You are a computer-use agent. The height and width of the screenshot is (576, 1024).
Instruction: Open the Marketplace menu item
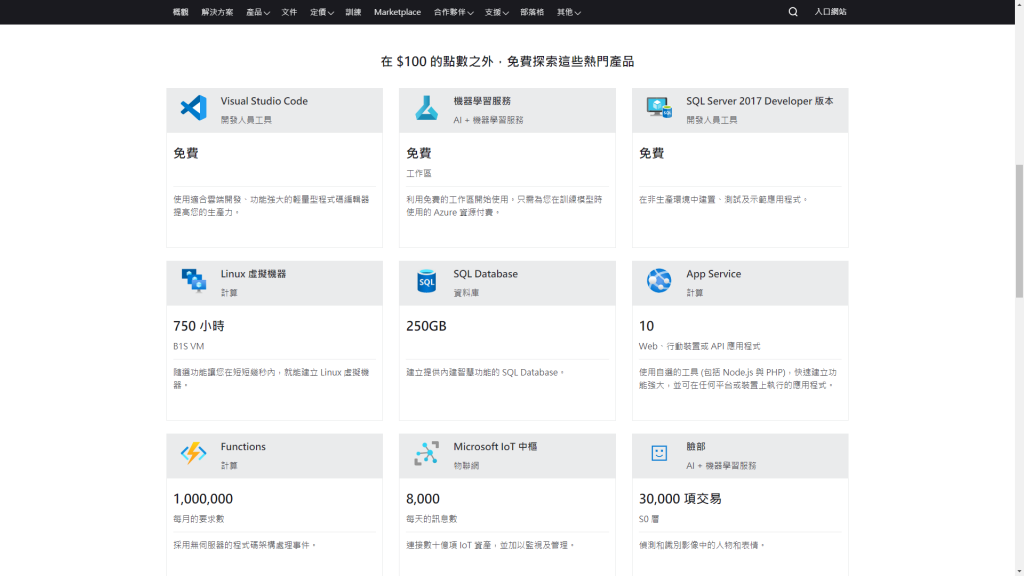pyautogui.click(x=397, y=12)
